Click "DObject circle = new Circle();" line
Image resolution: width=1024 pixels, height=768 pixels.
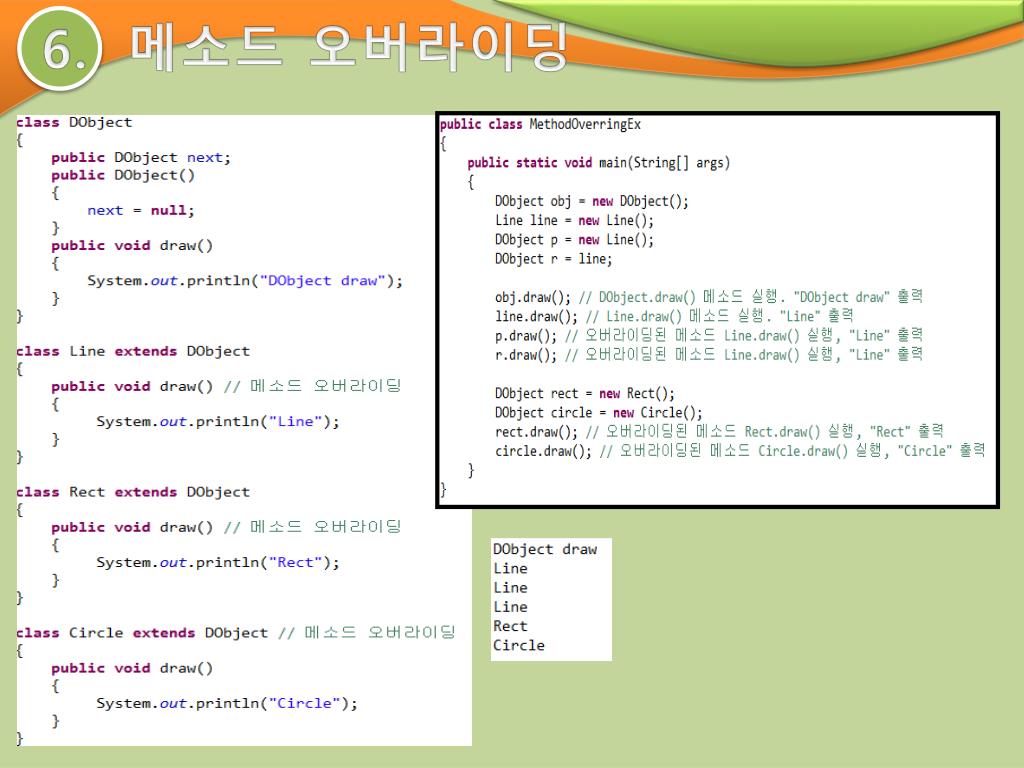tap(598, 413)
